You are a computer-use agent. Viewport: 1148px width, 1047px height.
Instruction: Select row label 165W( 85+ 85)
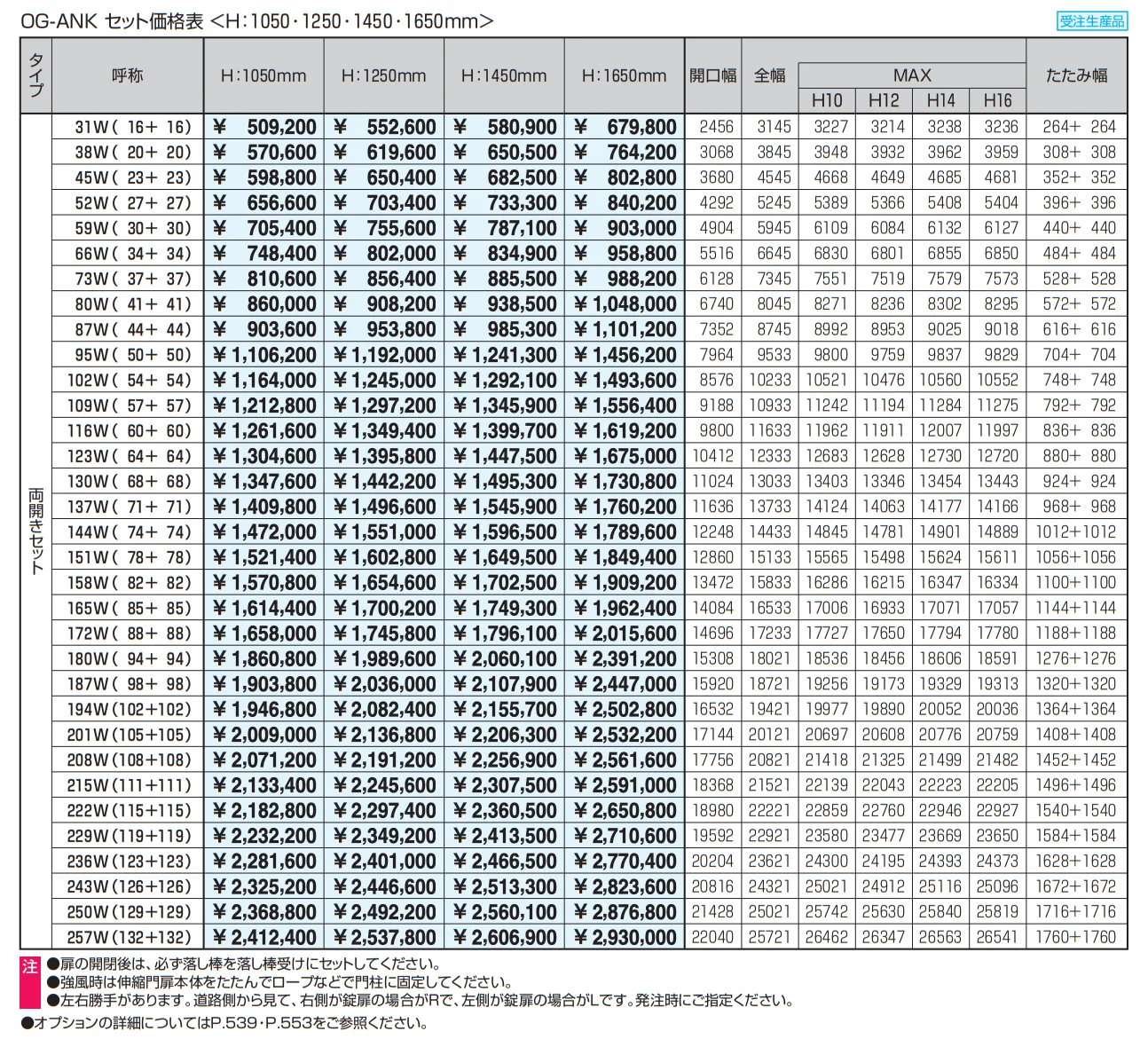click(130, 609)
